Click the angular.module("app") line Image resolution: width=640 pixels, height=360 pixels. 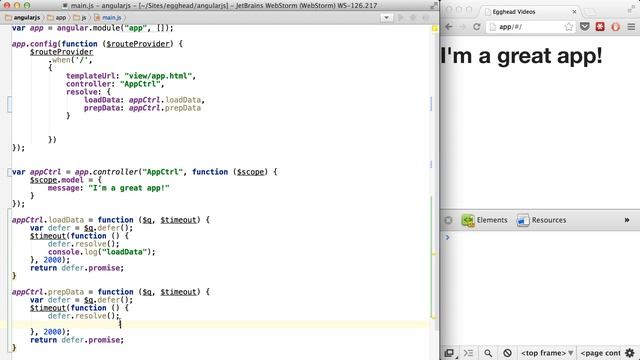click(x=93, y=28)
